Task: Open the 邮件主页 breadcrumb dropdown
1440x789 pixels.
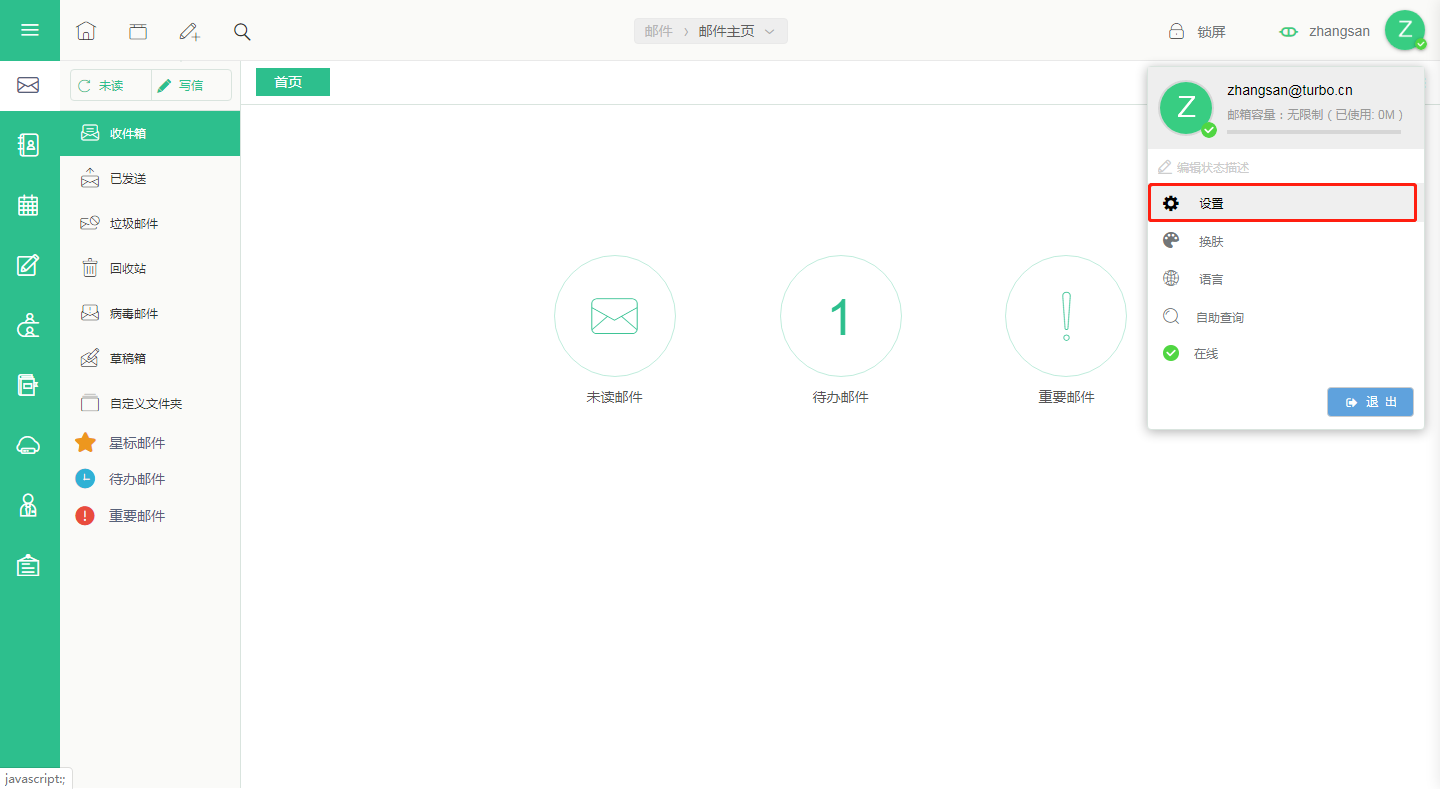Action: 737,31
